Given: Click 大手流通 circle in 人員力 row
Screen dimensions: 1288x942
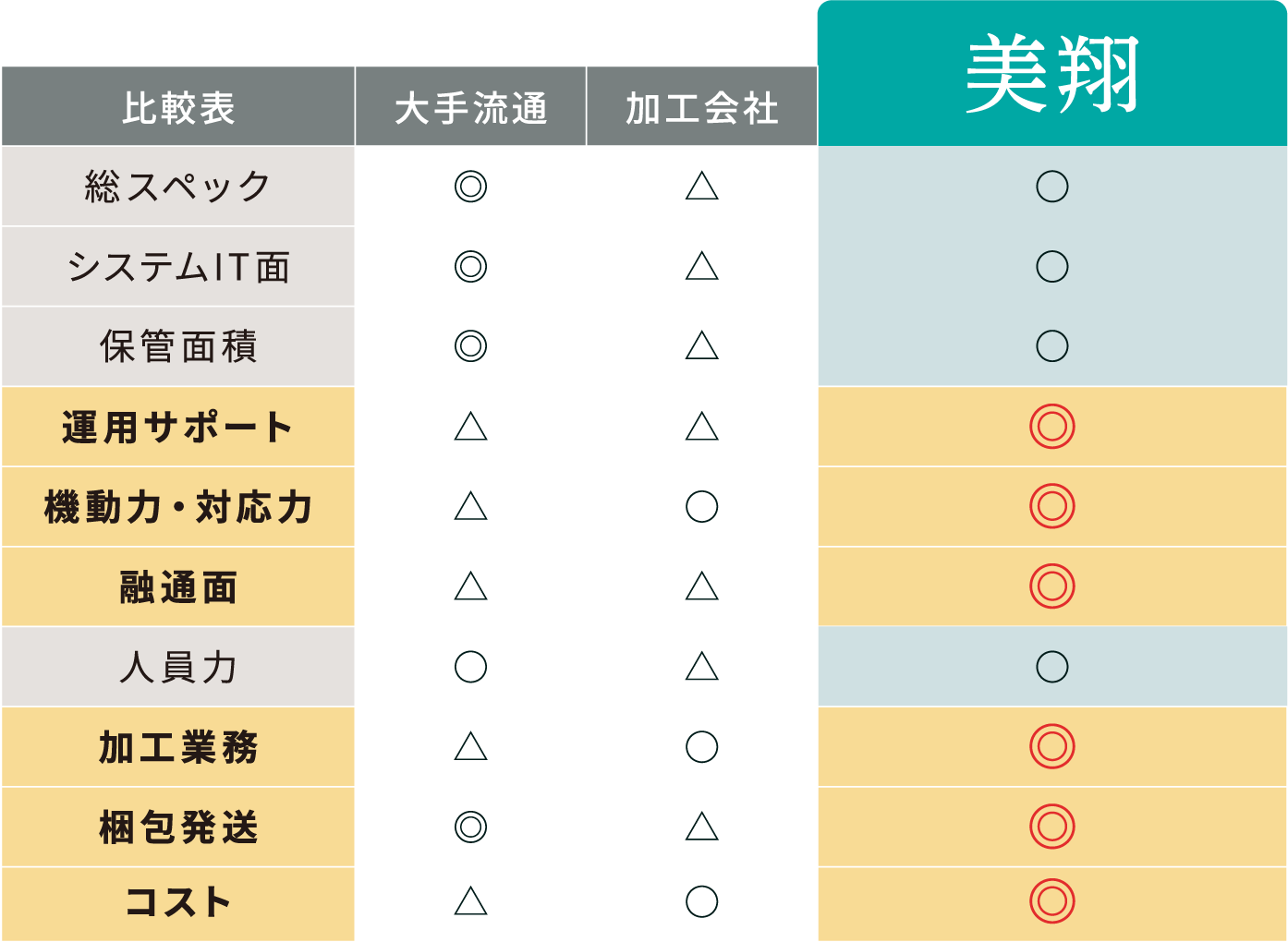Looking at the screenshot, I should point(470,667).
